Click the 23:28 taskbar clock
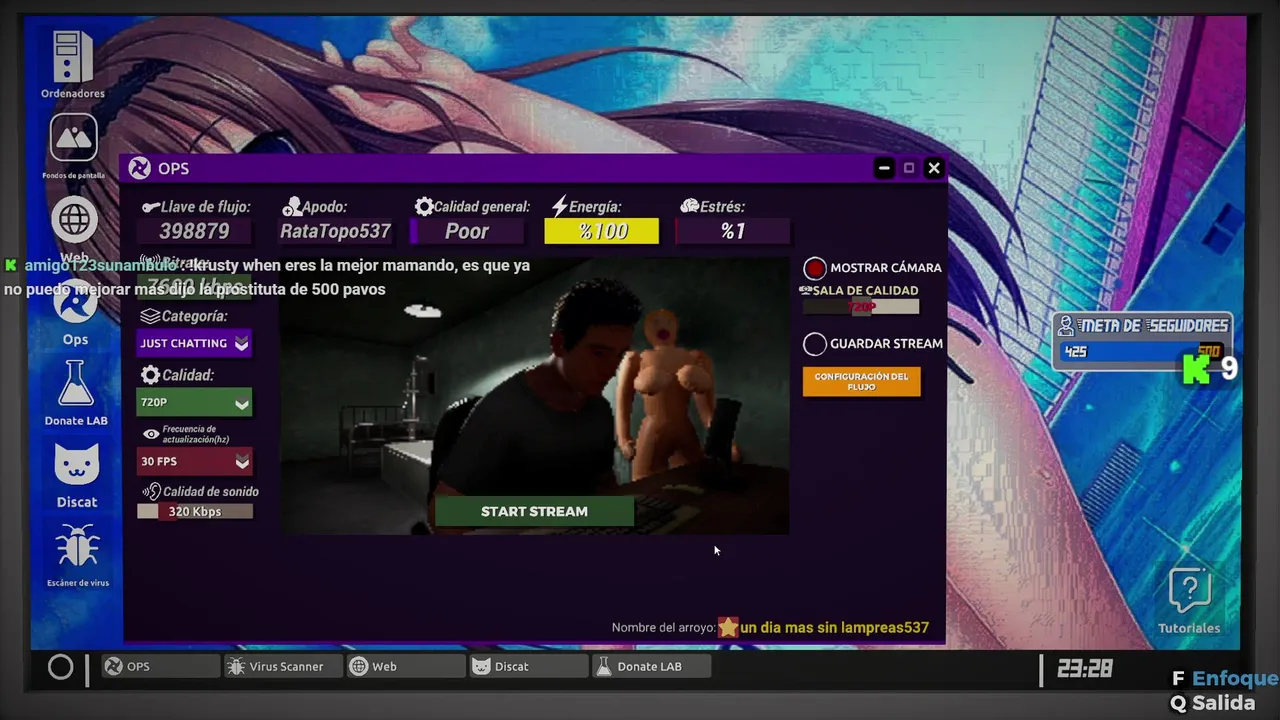1280x720 pixels. (x=1084, y=668)
